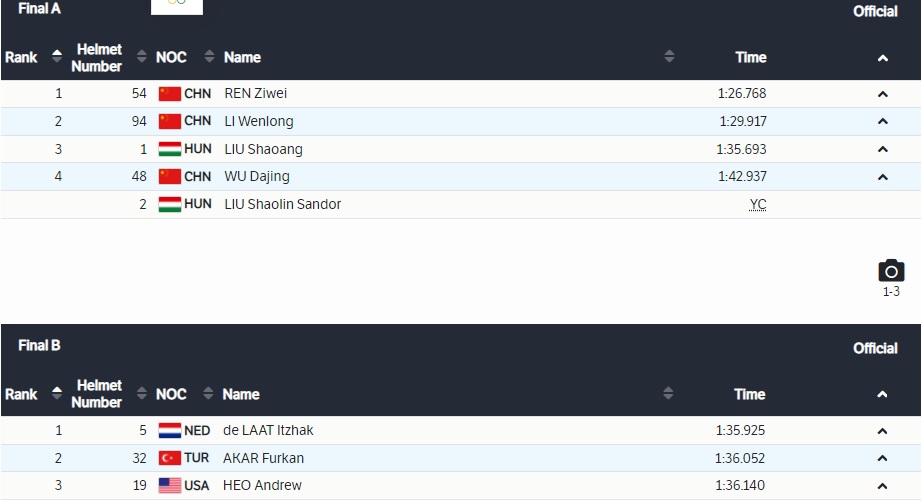Click the photo finish camera icon

click(891, 271)
